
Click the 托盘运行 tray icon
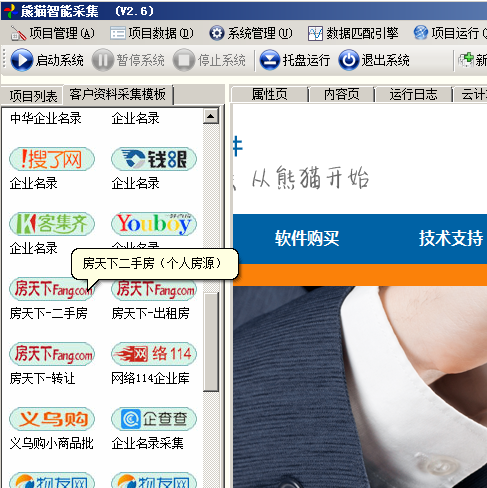[270, 60]
